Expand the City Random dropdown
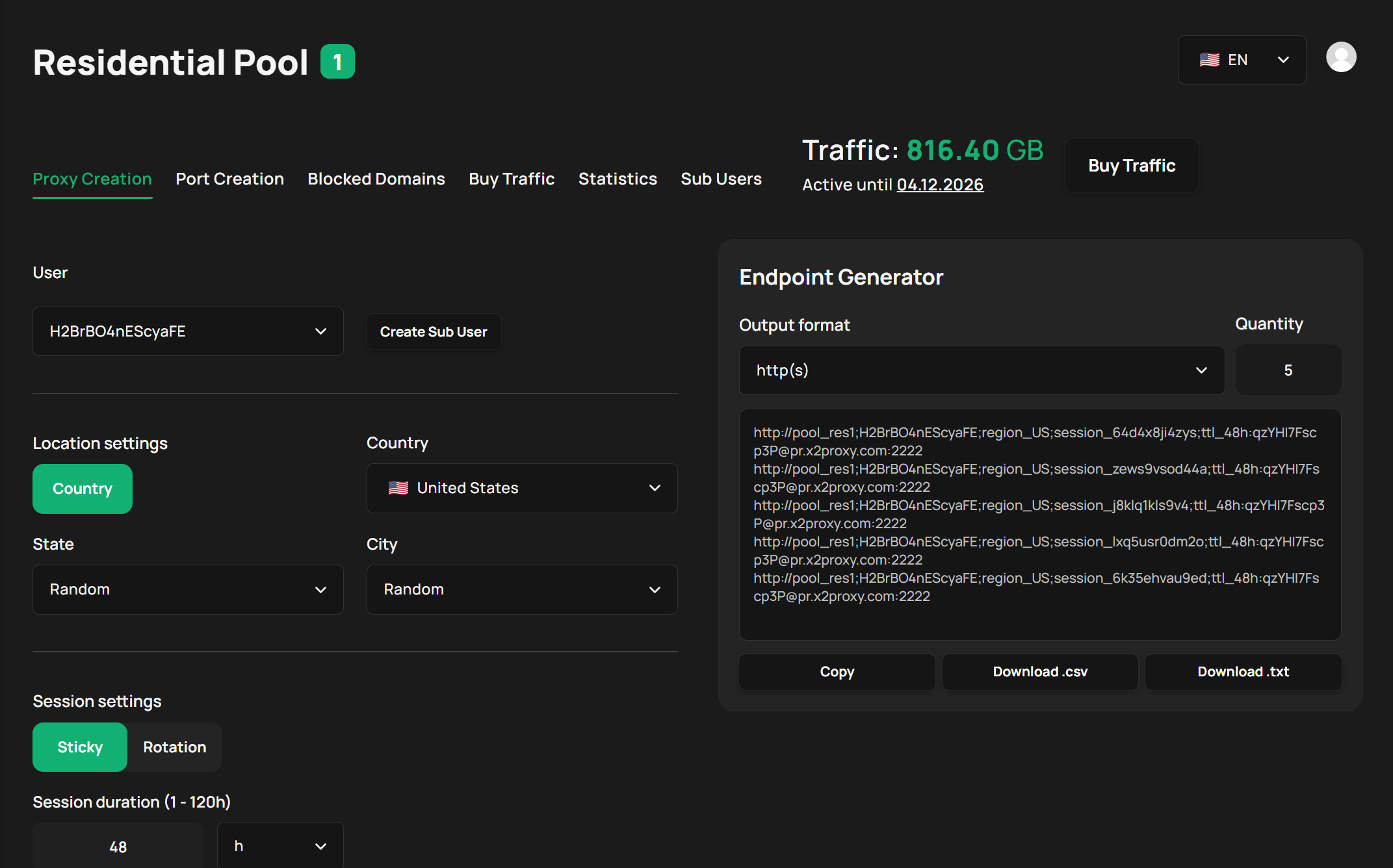Image resolution: width=1393 pixels, height=868 pixels. coord(522,589)
